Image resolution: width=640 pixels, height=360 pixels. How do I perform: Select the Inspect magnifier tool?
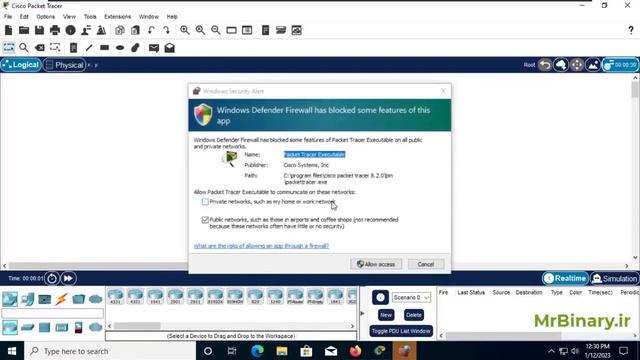pyautogui.click(x=24, y=48)
